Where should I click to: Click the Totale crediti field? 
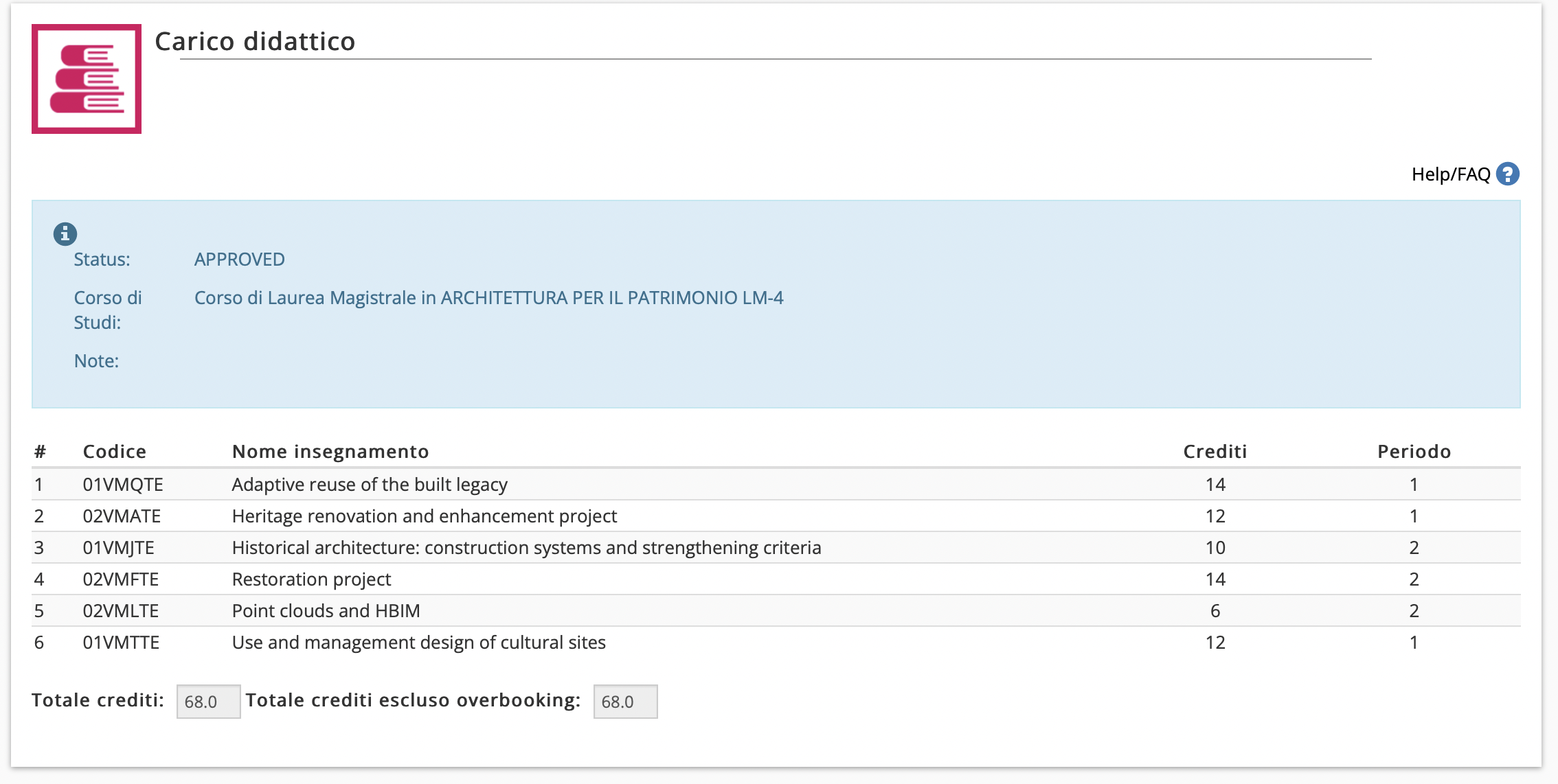208,702
